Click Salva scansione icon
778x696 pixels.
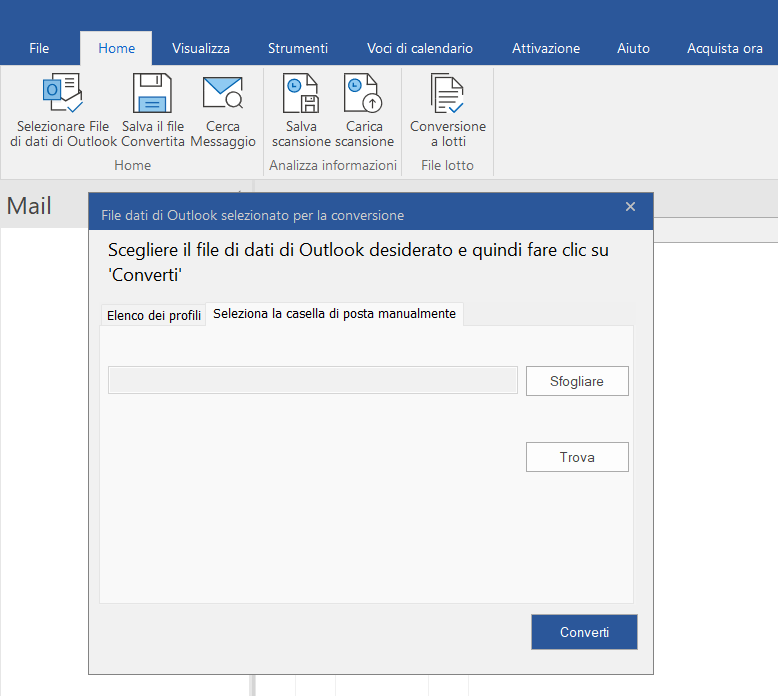click(301, 93)
